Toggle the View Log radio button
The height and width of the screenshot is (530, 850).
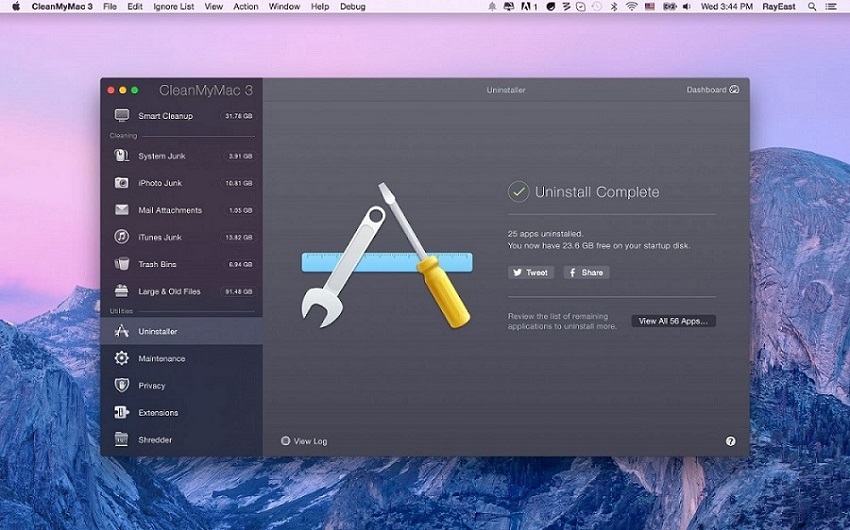pyautogui.click(x=286, y=441)
